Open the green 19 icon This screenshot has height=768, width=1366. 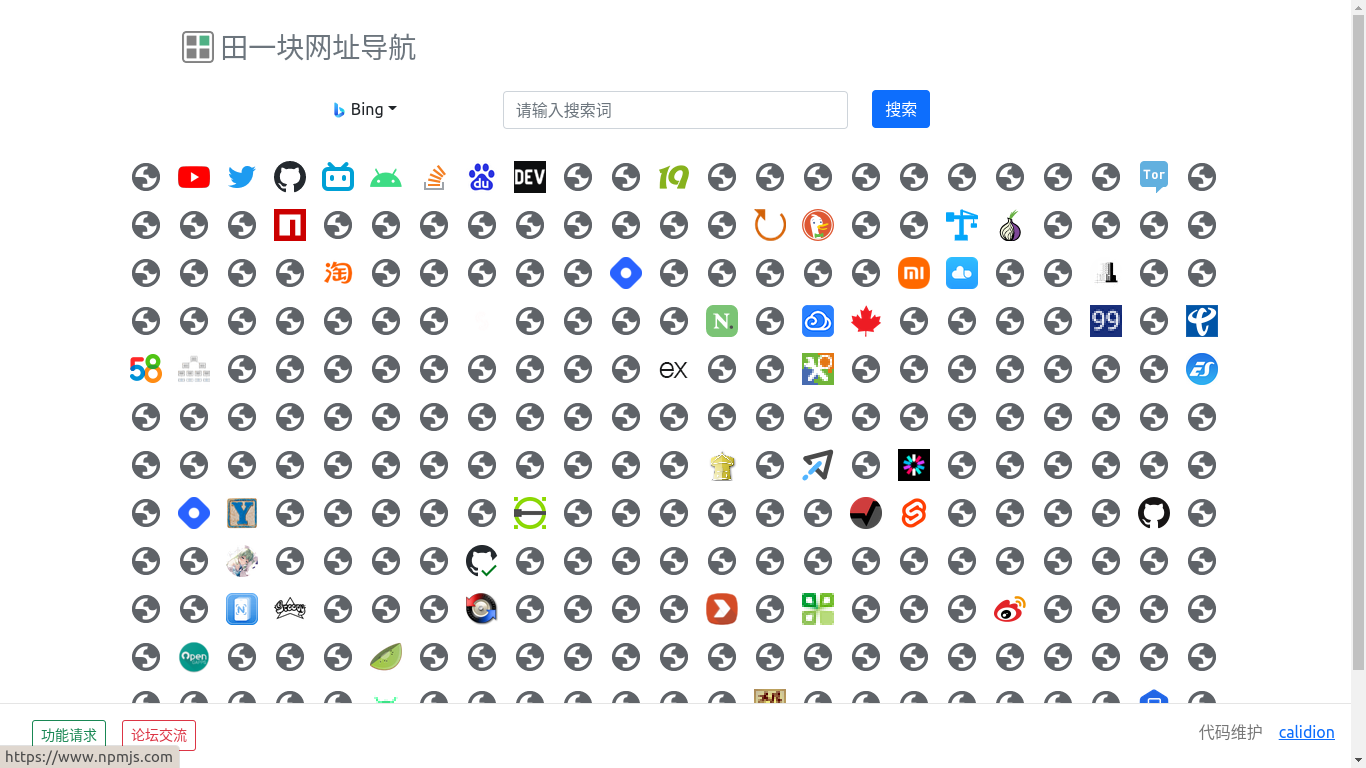[674, 177]
